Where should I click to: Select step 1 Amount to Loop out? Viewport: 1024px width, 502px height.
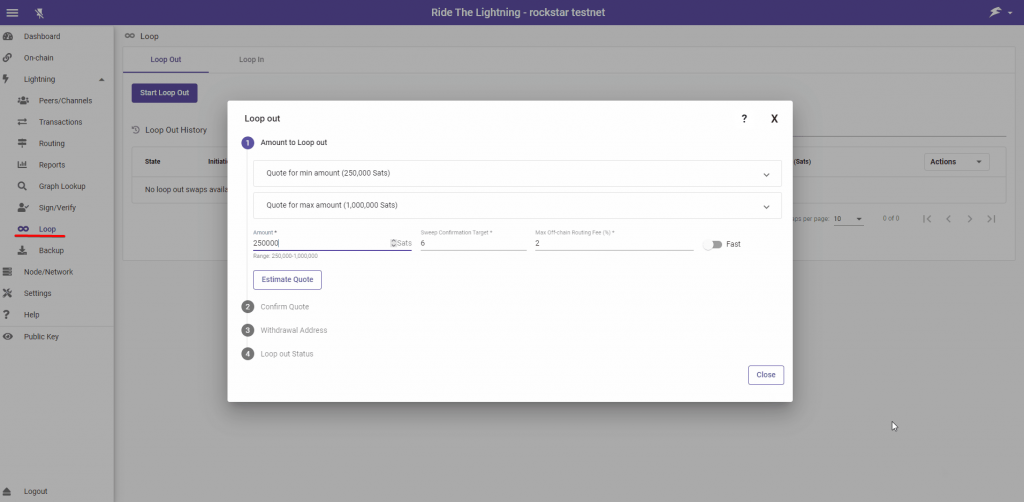[285, 142]
